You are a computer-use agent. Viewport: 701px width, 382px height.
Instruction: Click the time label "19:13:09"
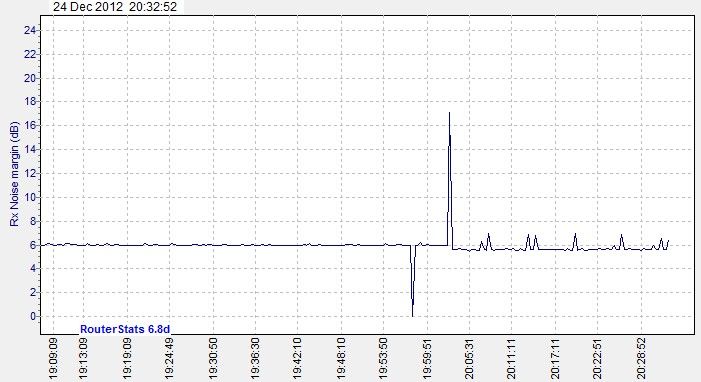click(83, 359)
